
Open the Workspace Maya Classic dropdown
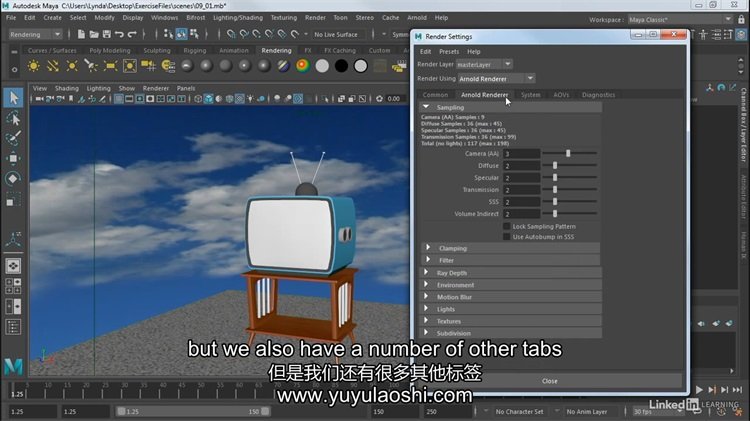tap(680, 20)
